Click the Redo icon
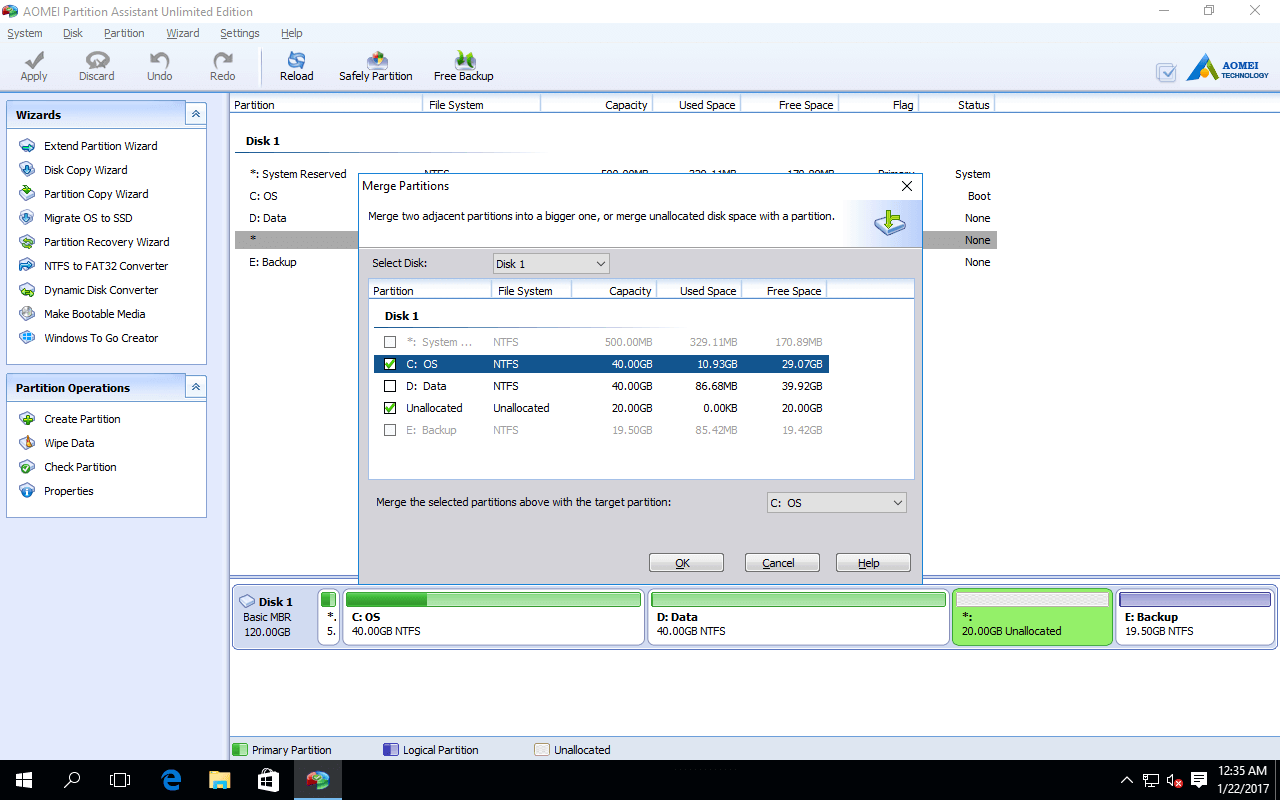1280x800 pixels. coord(222,66)
